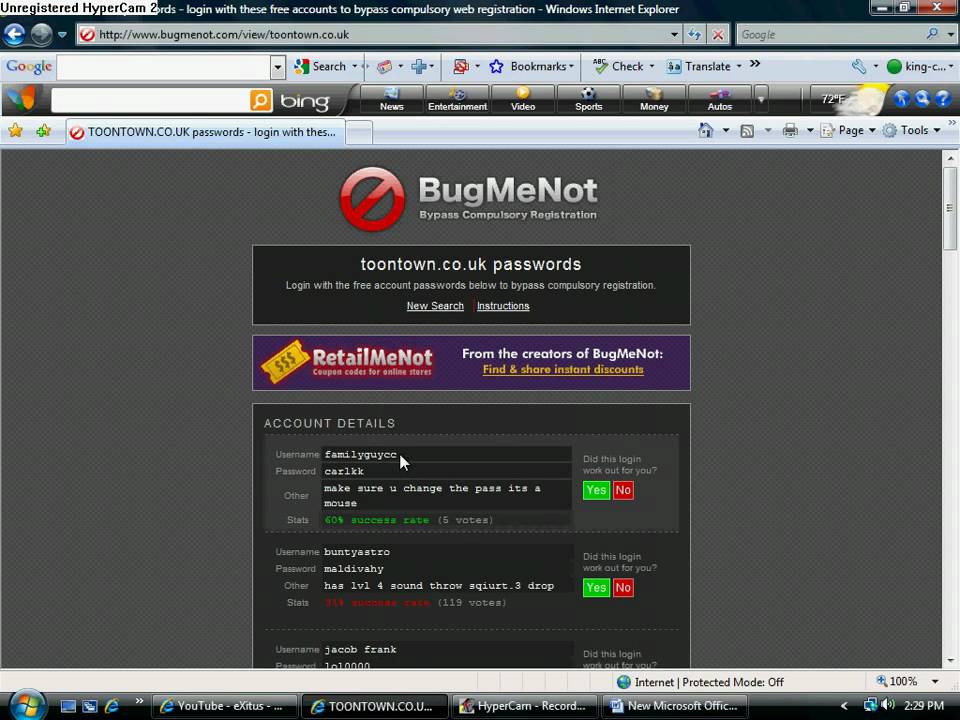The width and height of the screenshot is (960, 720).
Task: Click the Google toolbar Search button
Action: pyautogui.click(x=321, y=66)
